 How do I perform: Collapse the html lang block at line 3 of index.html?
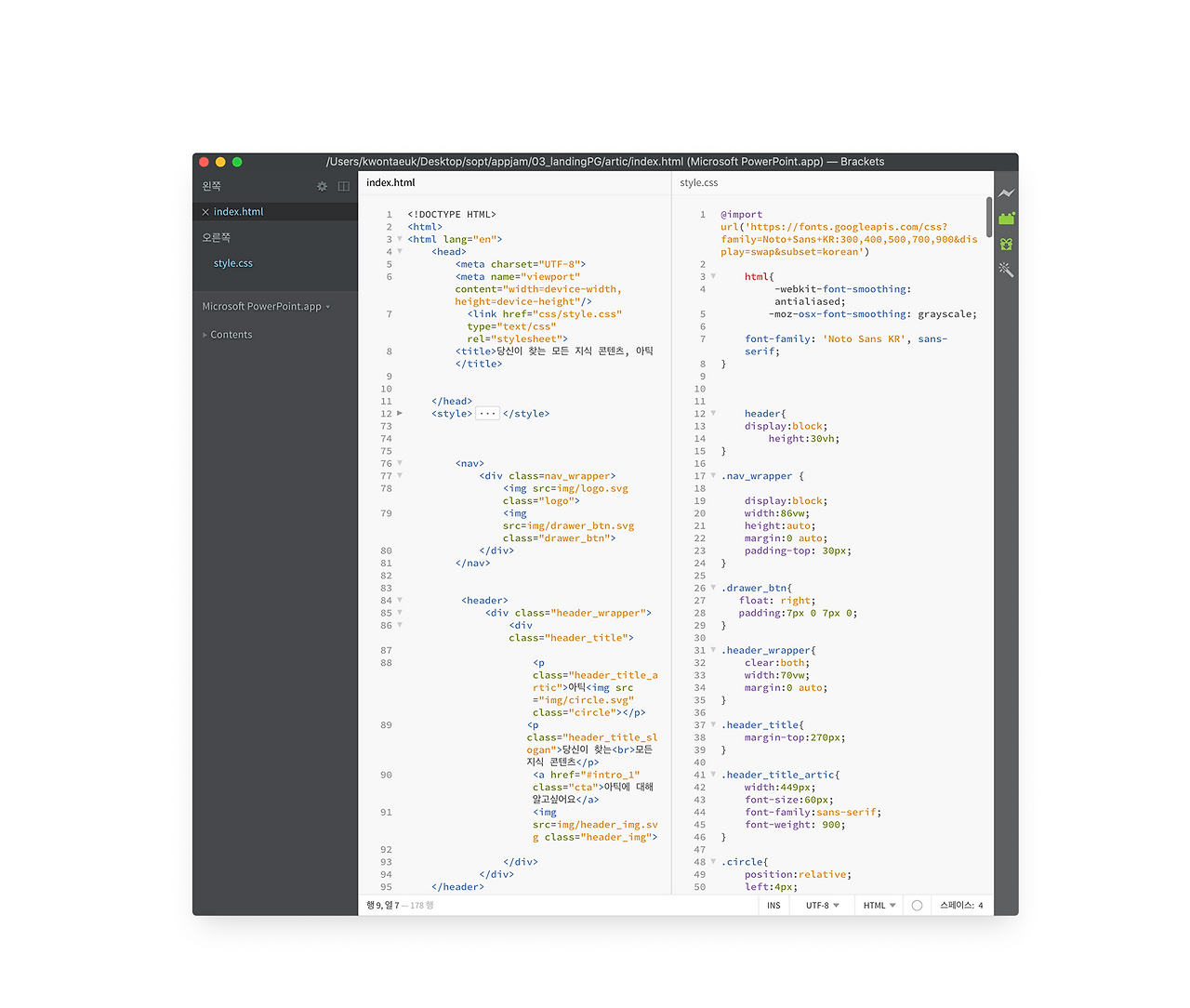click(400, 239)
